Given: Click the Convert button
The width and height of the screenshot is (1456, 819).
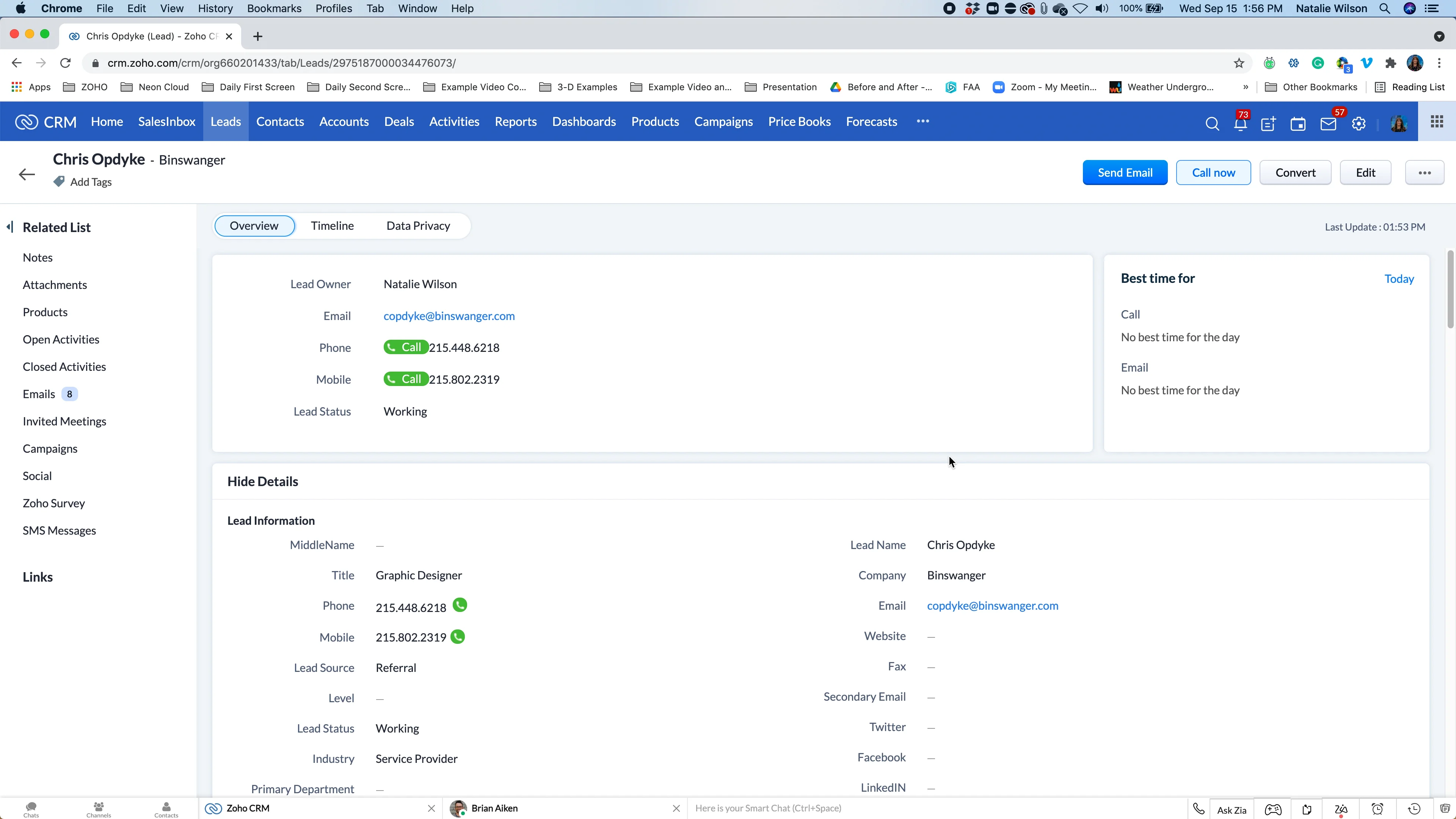Looking at the screenshot, I should pyautogui.click(x=1295, y=173).
